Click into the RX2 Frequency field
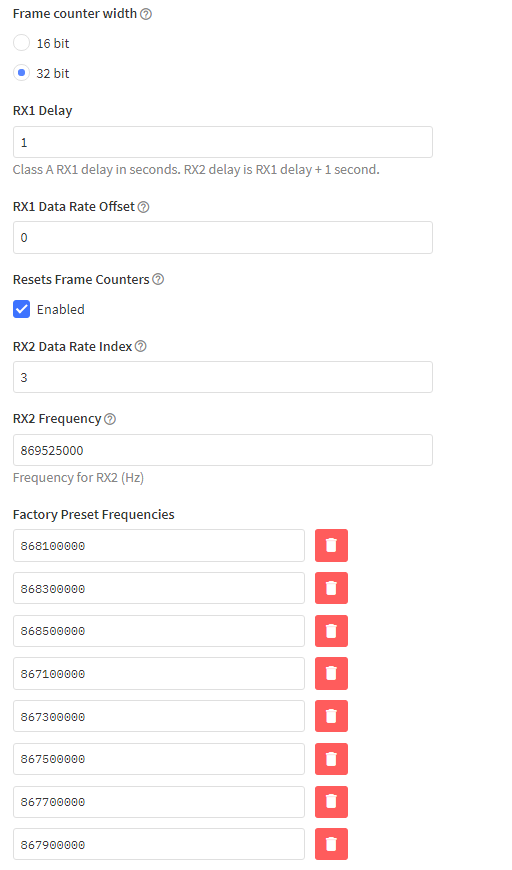The image size is (512, 870). (x=222, y=450)
